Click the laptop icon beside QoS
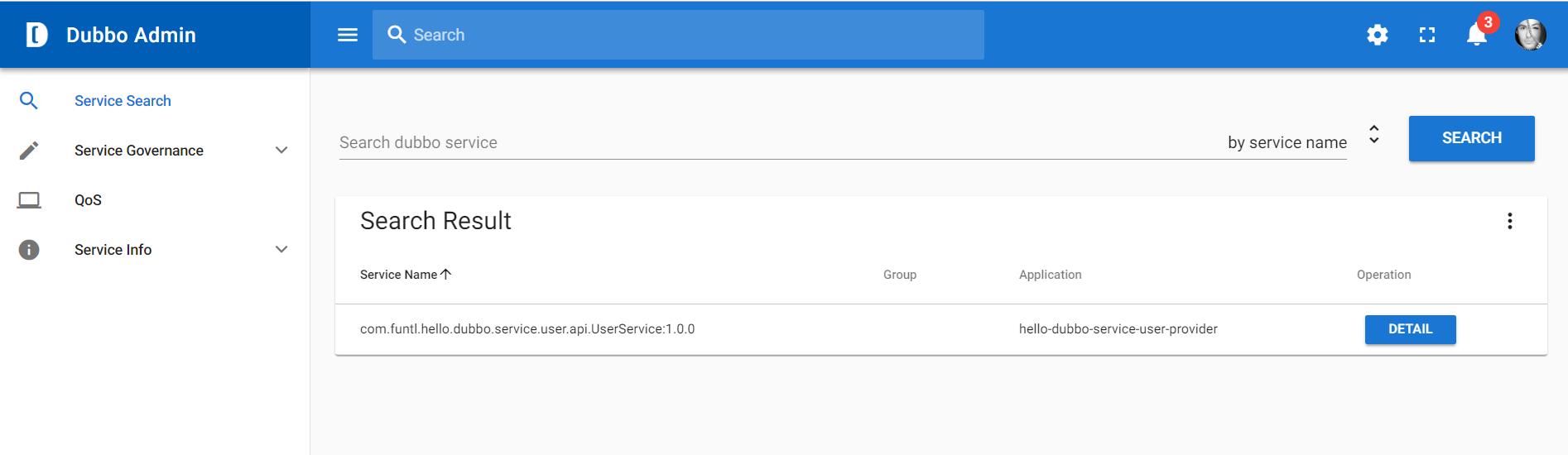1568x455 pixels. [x=29, y=200]
